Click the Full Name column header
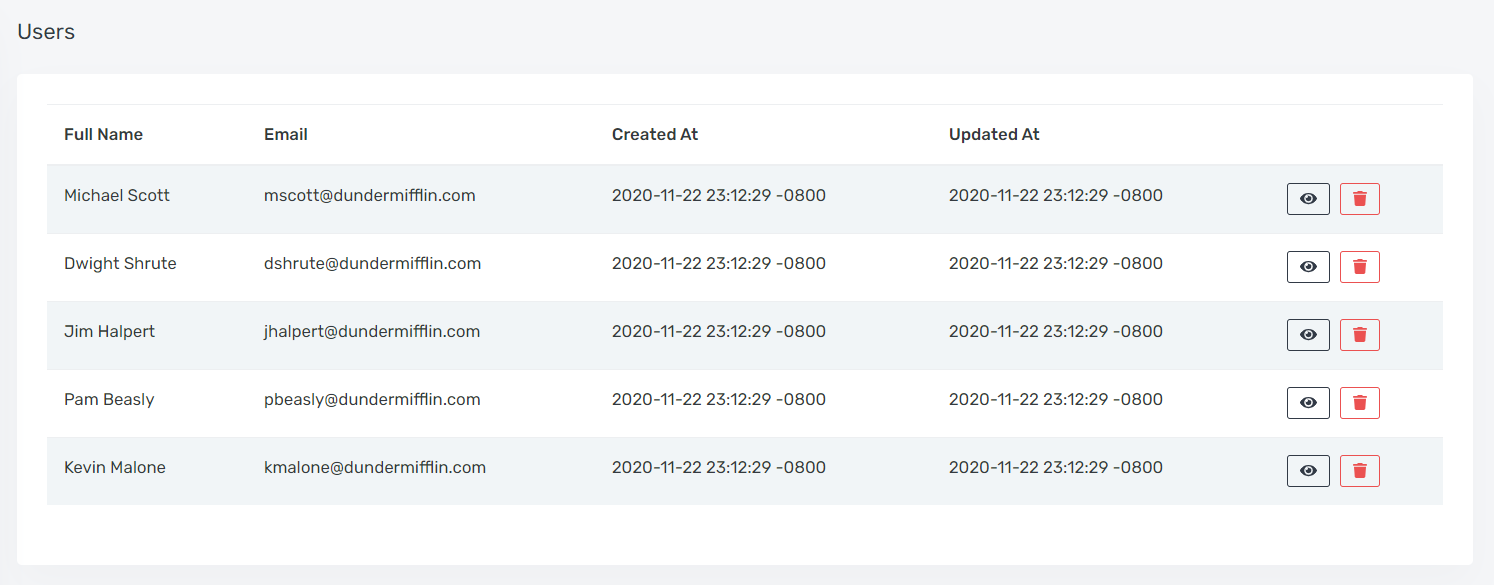The width and height of the screenshot is (1494, 585). click(x=103, y=134)
